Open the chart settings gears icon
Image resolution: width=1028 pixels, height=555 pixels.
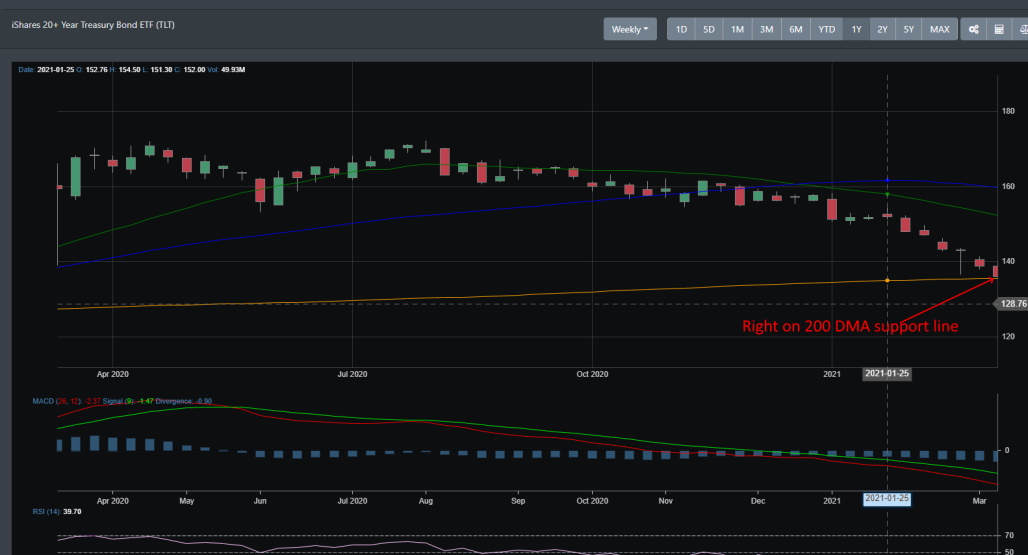point(974,29)
